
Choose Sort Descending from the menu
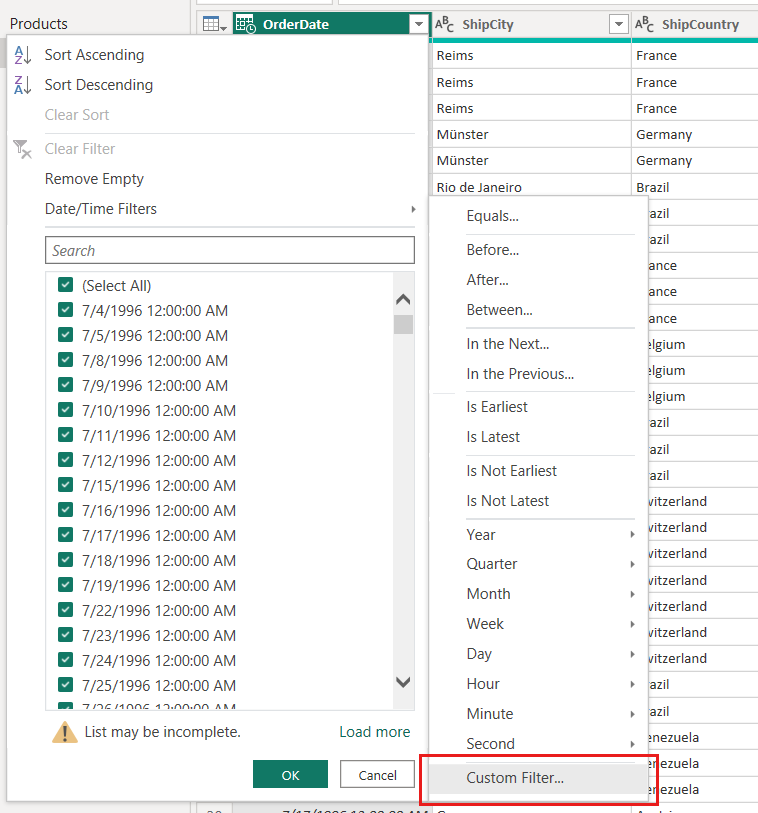tap(99, 85)
